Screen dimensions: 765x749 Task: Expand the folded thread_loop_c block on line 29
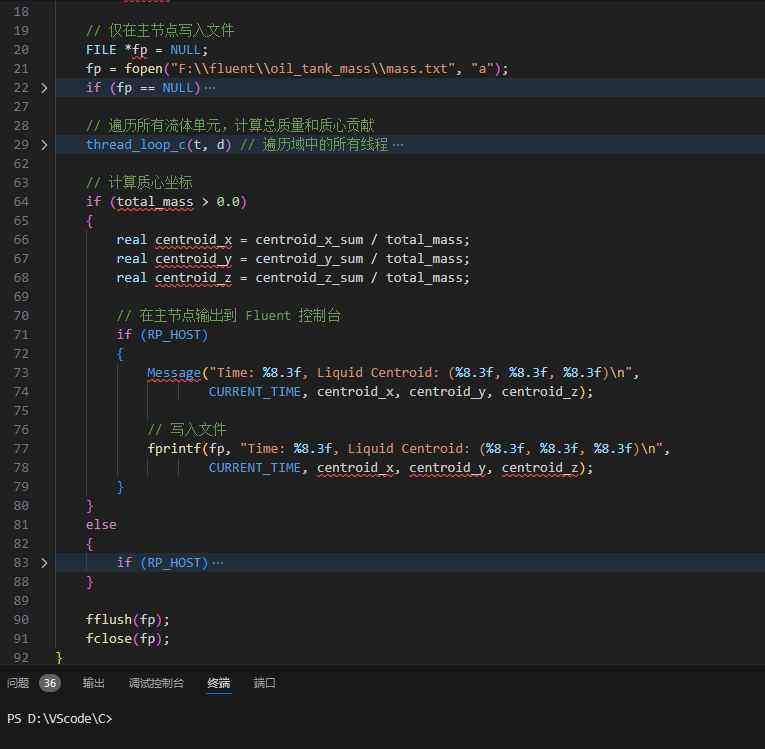(x=43, y=145)
